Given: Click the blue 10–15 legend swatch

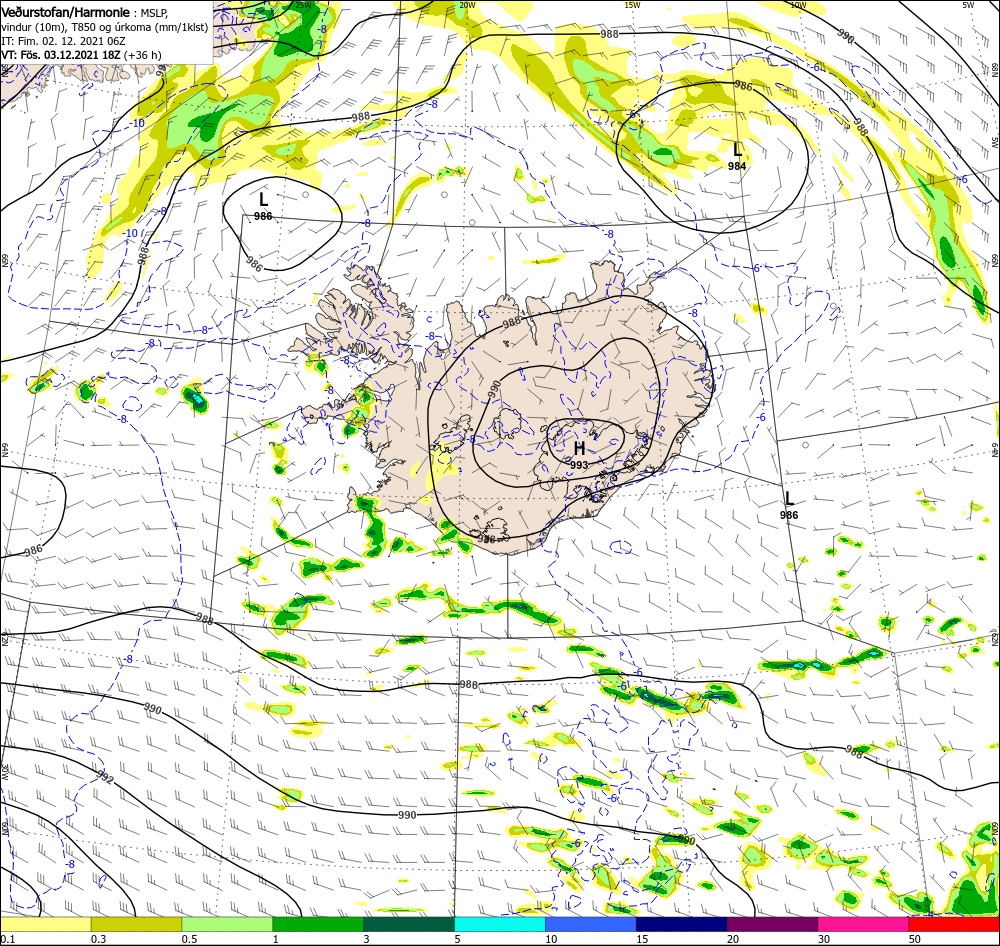Looking at the screenshot, I should [x=591, y=924].
